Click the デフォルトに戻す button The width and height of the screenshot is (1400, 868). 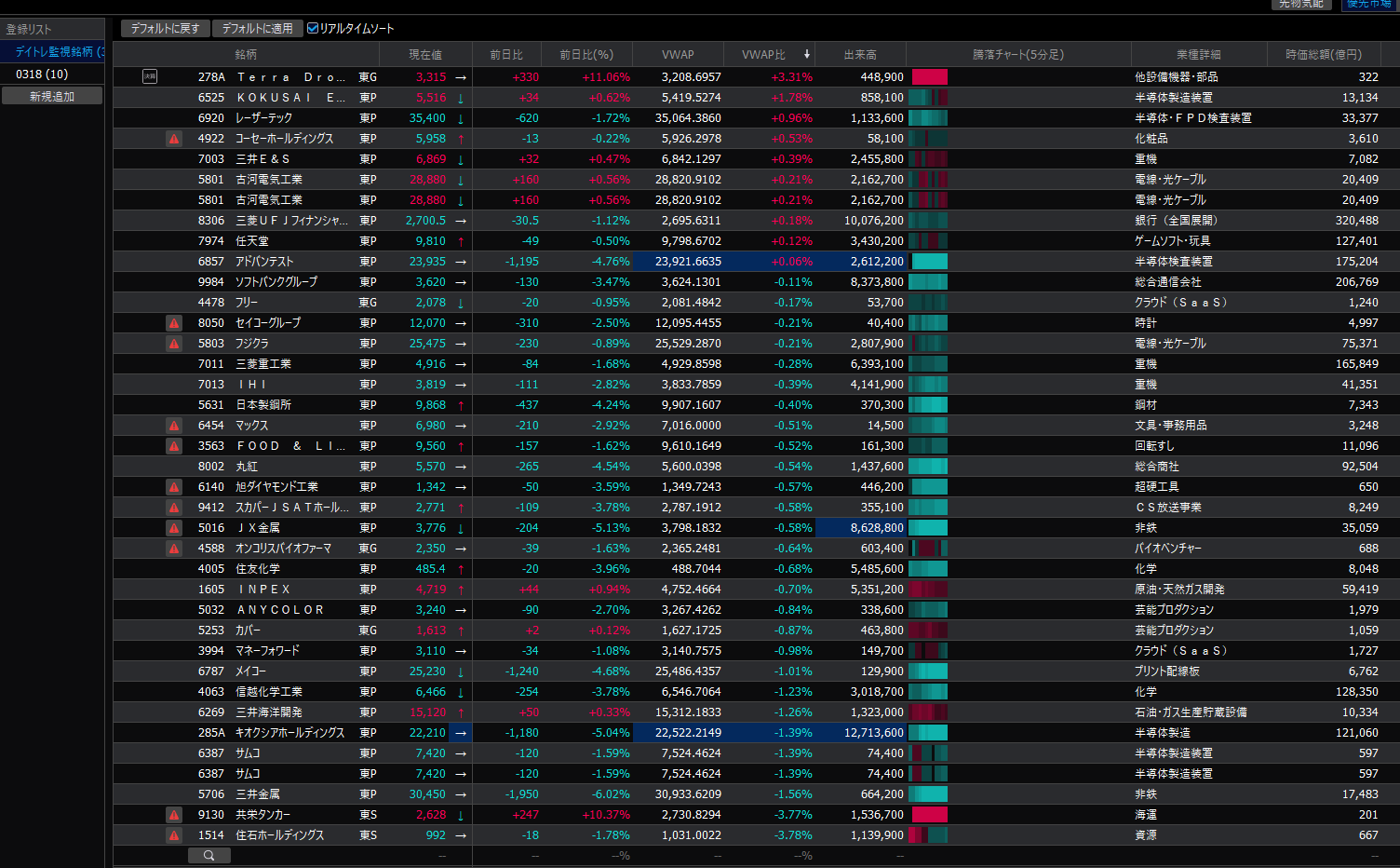[x=165, y=29]
